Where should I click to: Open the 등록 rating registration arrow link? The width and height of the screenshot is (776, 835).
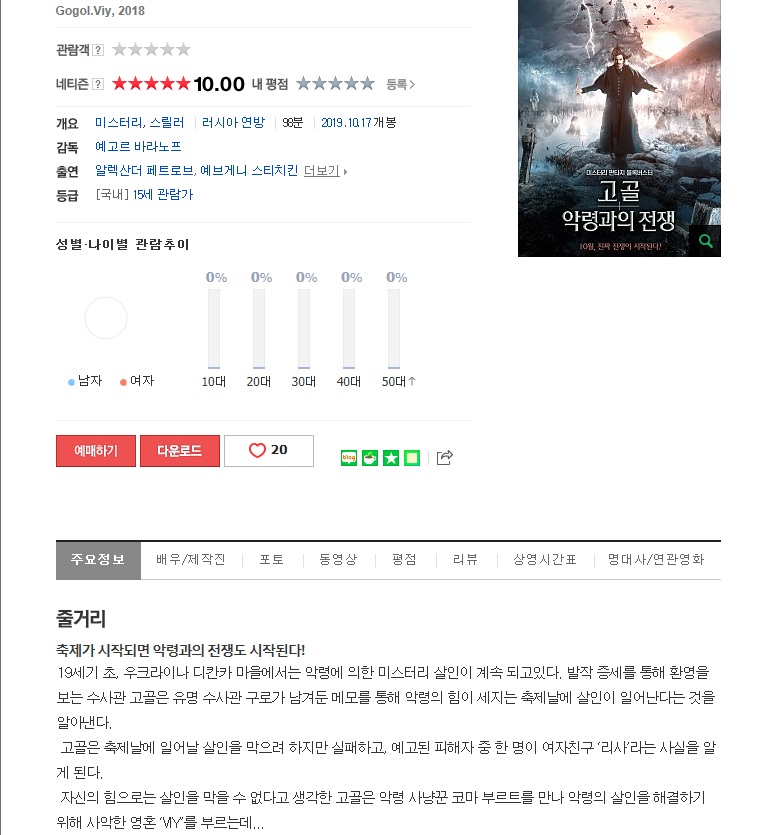pyautogui.click(x=401, y=84)
